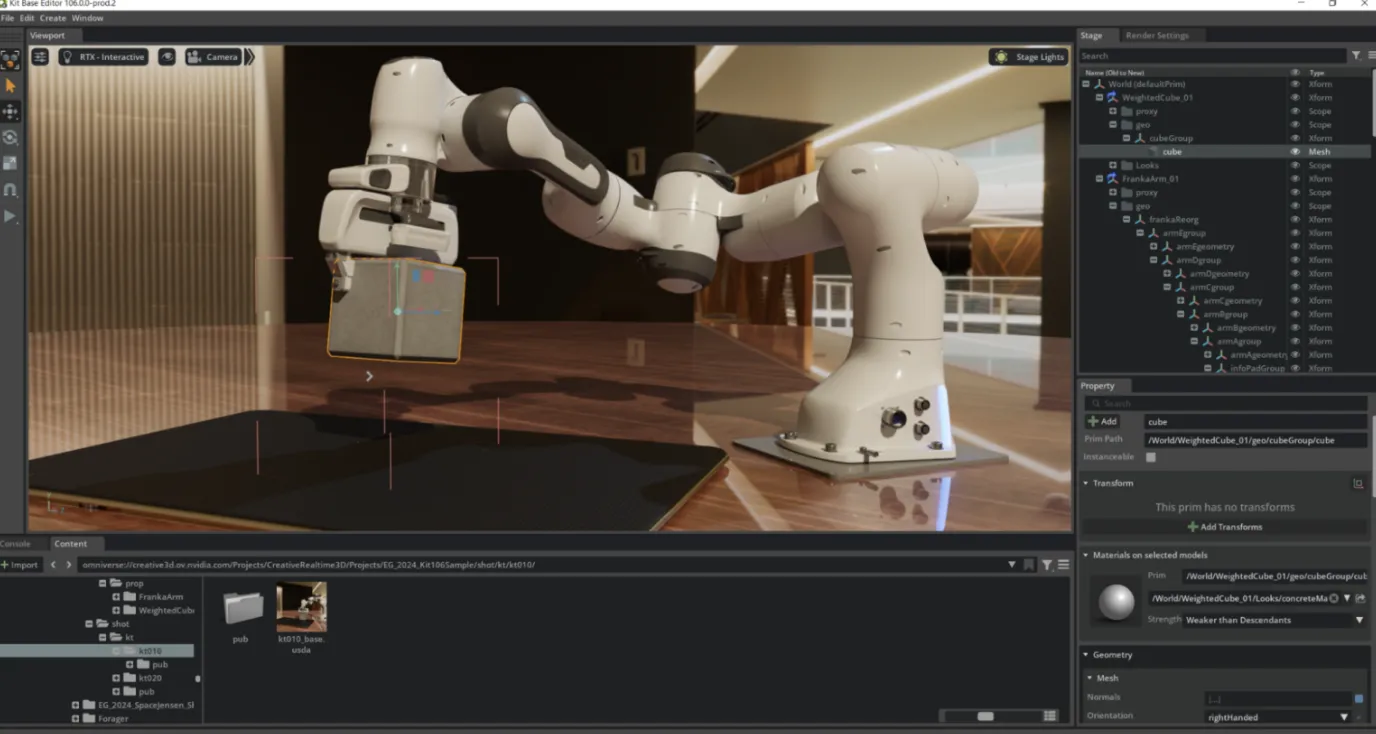Open Content browser filter funnel icon
This screenshot has width=1376, height=734.
[x=1046, y=565]
